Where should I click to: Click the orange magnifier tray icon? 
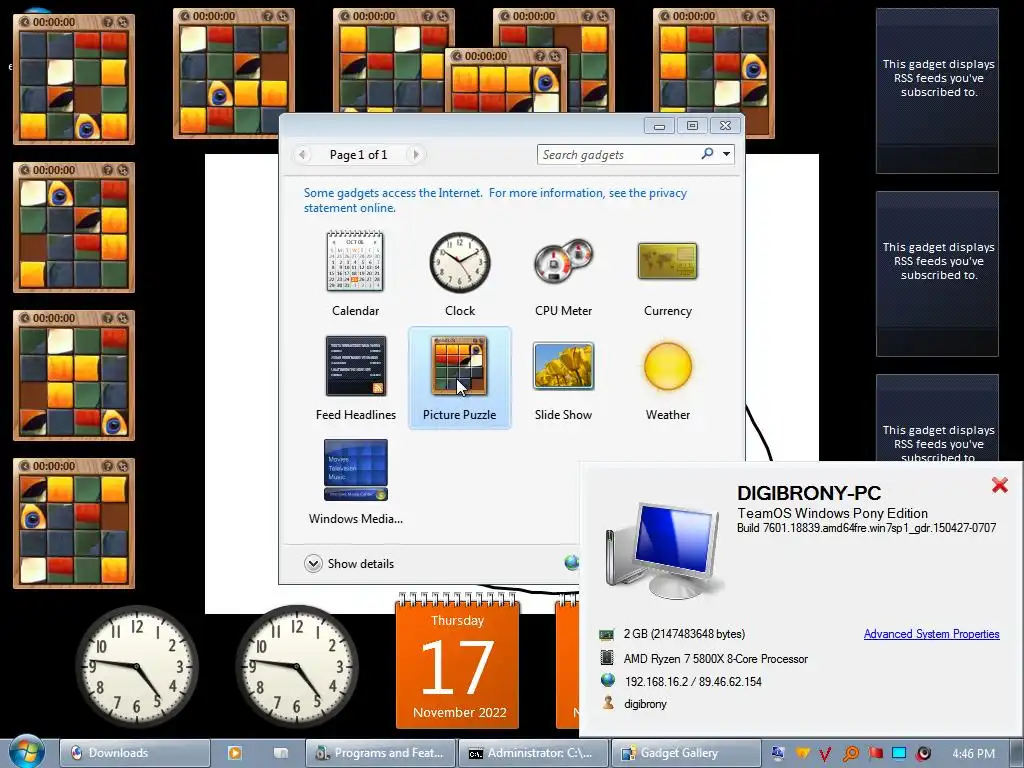click(850, 754)
